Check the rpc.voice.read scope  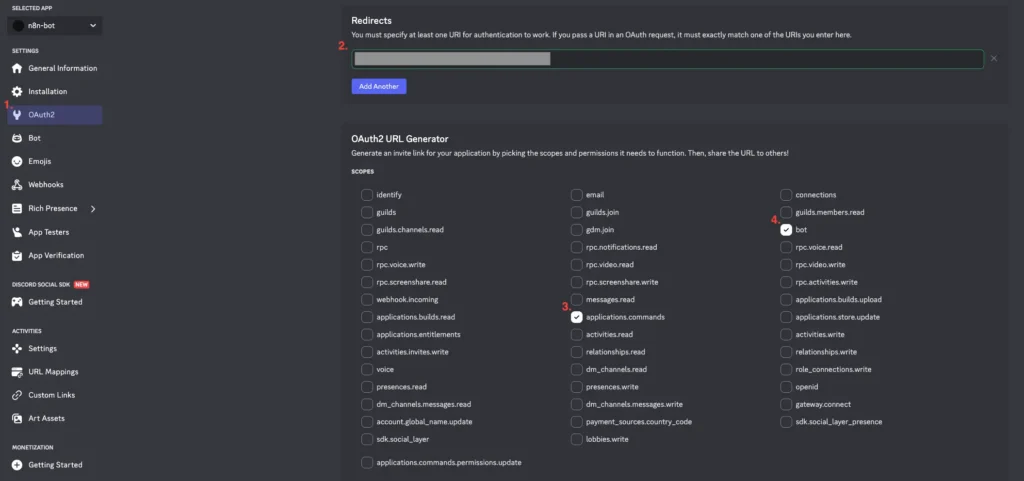pyautogui.click(x=786, y=247)
